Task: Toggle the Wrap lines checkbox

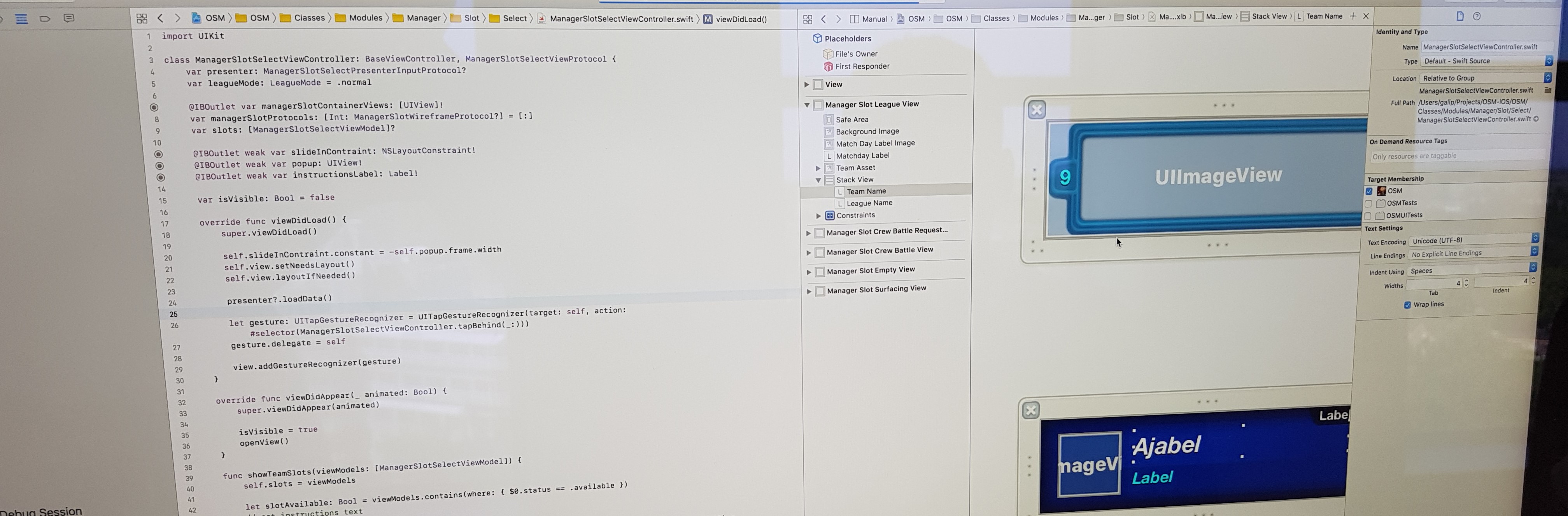Action: (1407, 305)
